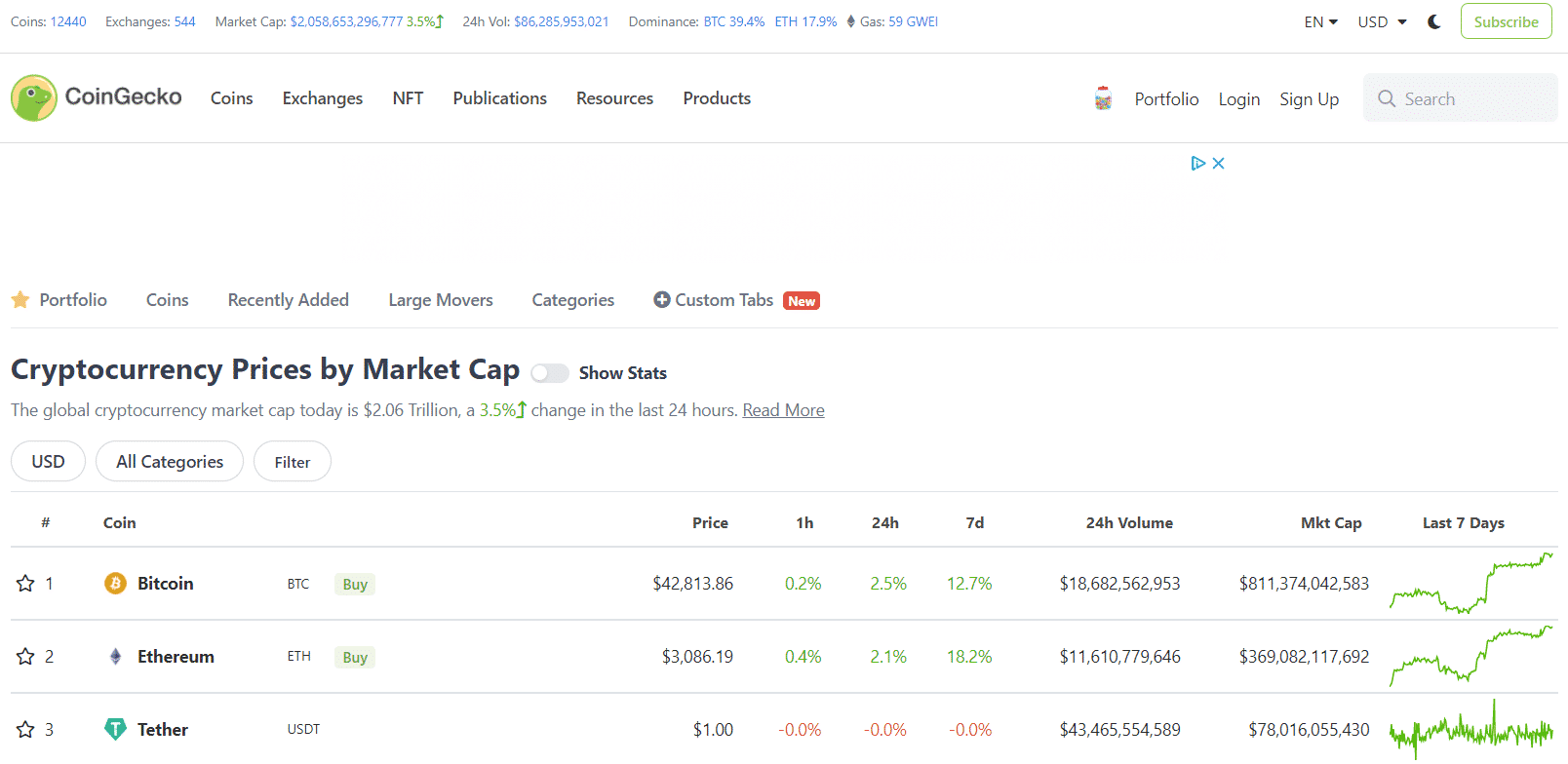Viewport: 1568px width, 764px height.
Task: Open the USD currency filter button
Action: (x=48, y=461)
